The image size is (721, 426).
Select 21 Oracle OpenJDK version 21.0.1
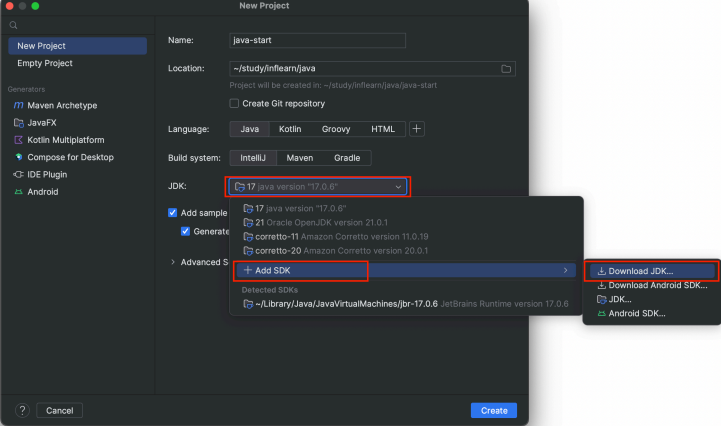(406, 223)
